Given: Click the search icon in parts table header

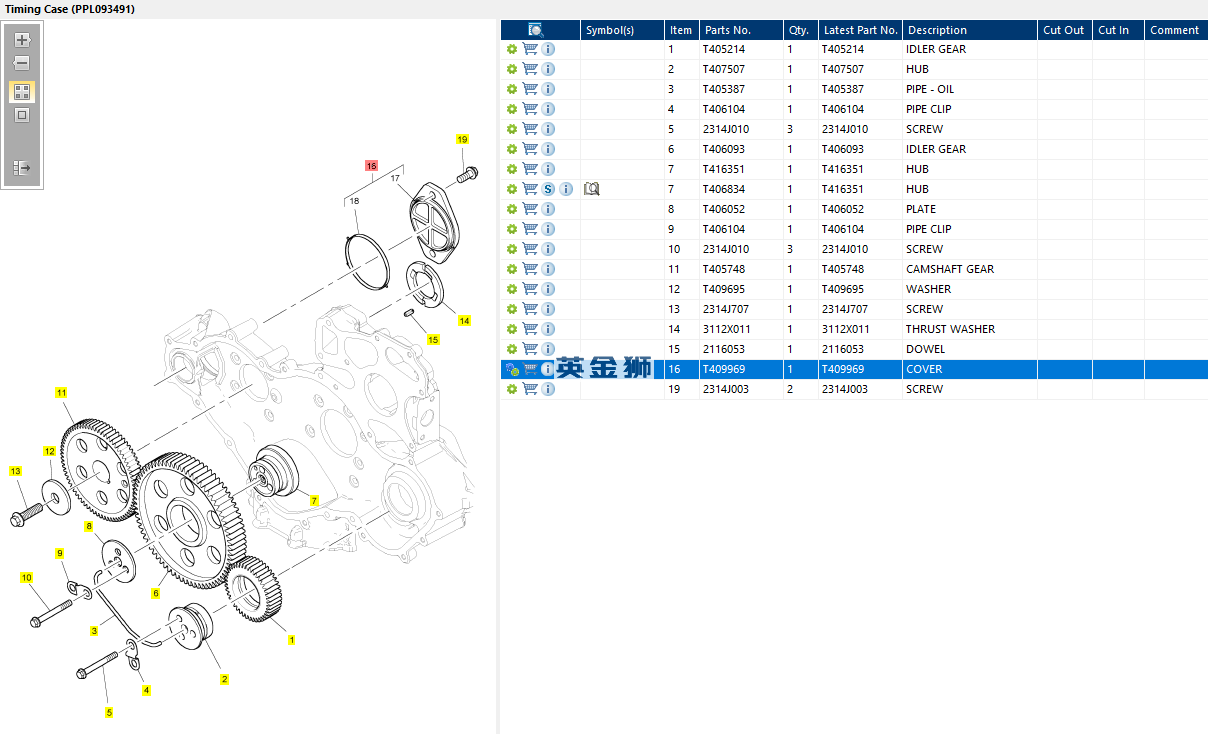Looking at the screenshot, I should (x=536, y=30).
